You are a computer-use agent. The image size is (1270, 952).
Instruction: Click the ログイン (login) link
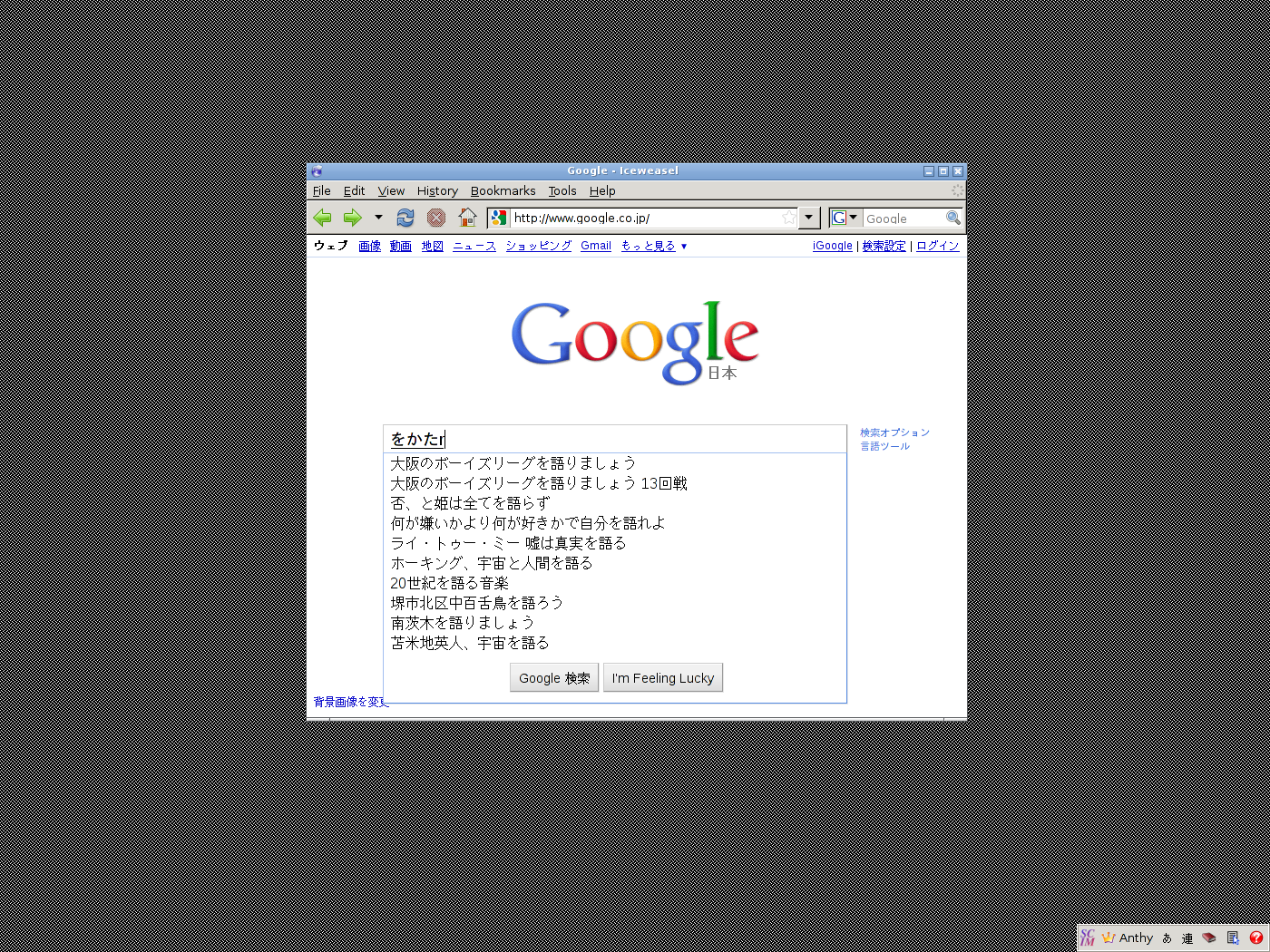pyautogui.click(x=937, y=246)
